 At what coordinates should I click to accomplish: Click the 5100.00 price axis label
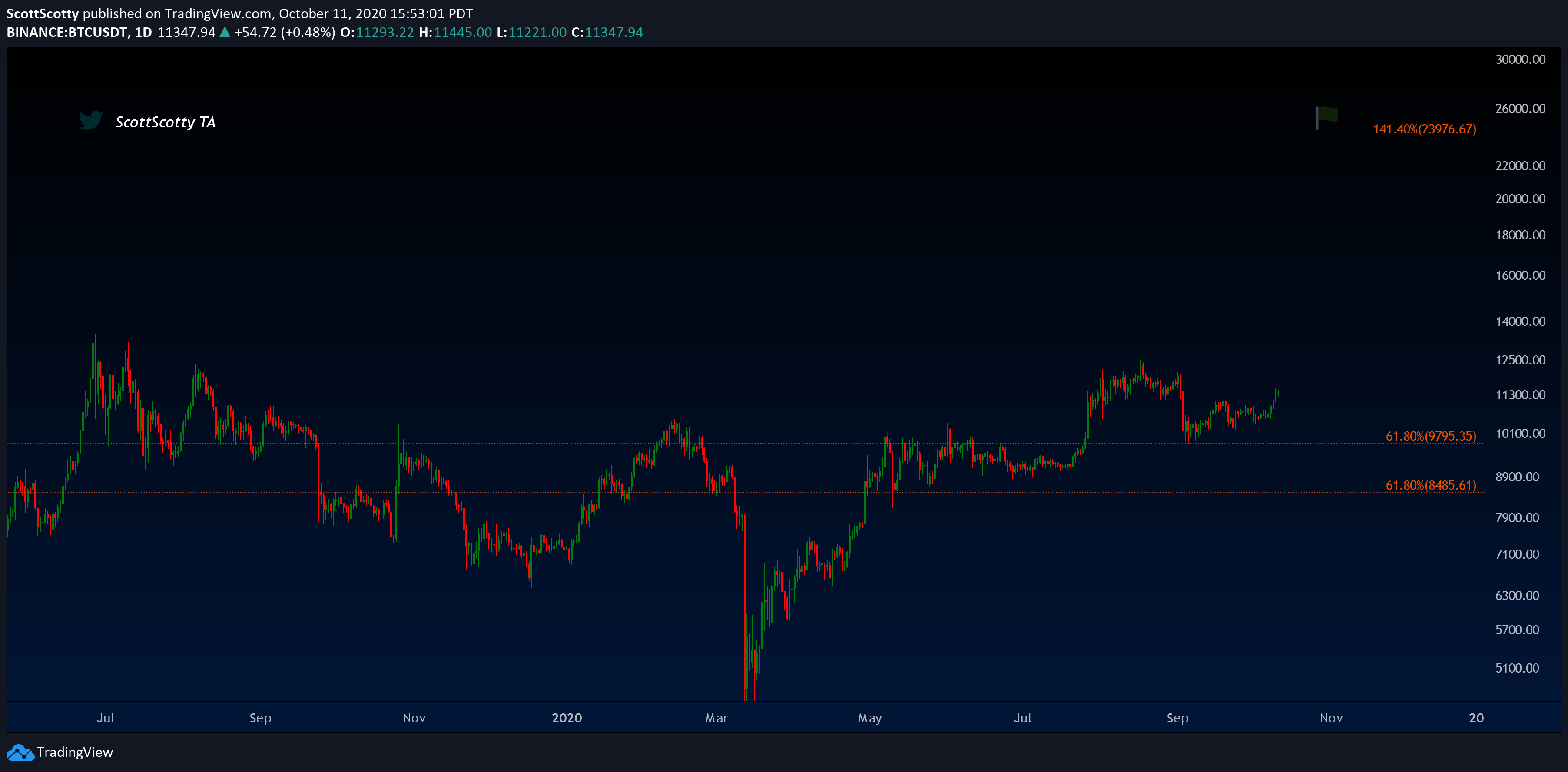coord(1517,668)
